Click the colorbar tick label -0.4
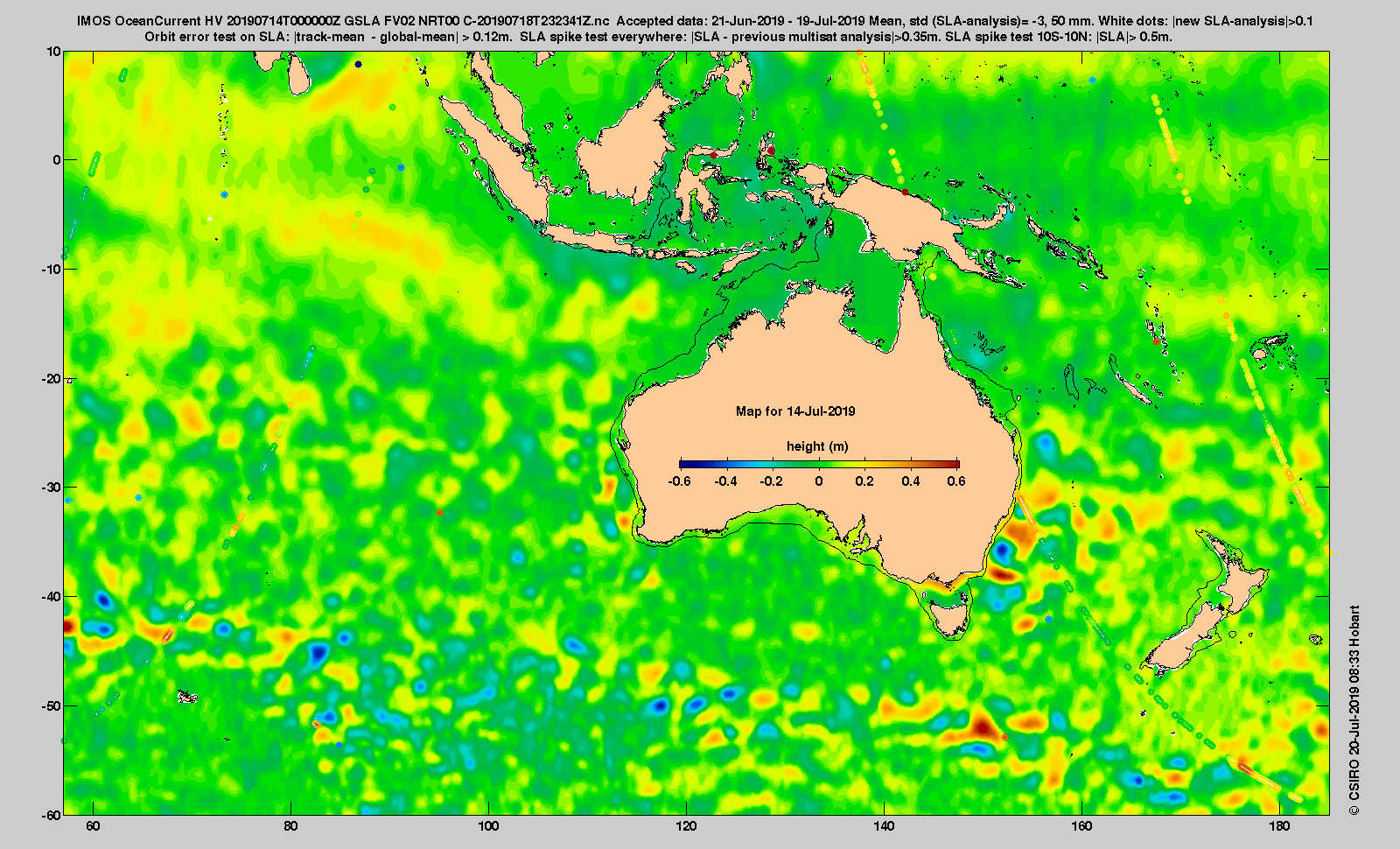This screenshot has height=849, width=1400. (x=726, y=481)
